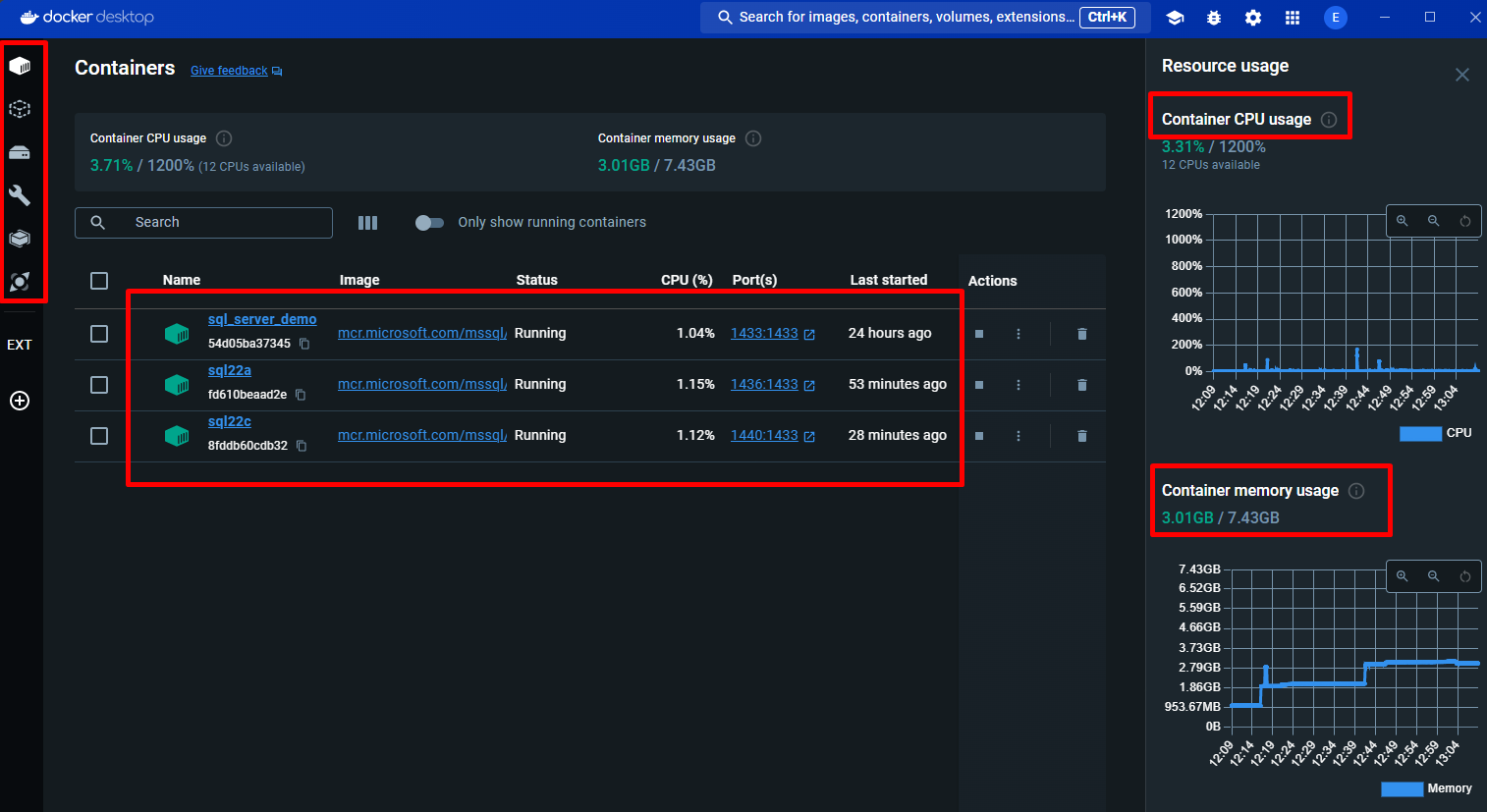
Task: Delete the sql22a container
Action: coord(1082,385)
